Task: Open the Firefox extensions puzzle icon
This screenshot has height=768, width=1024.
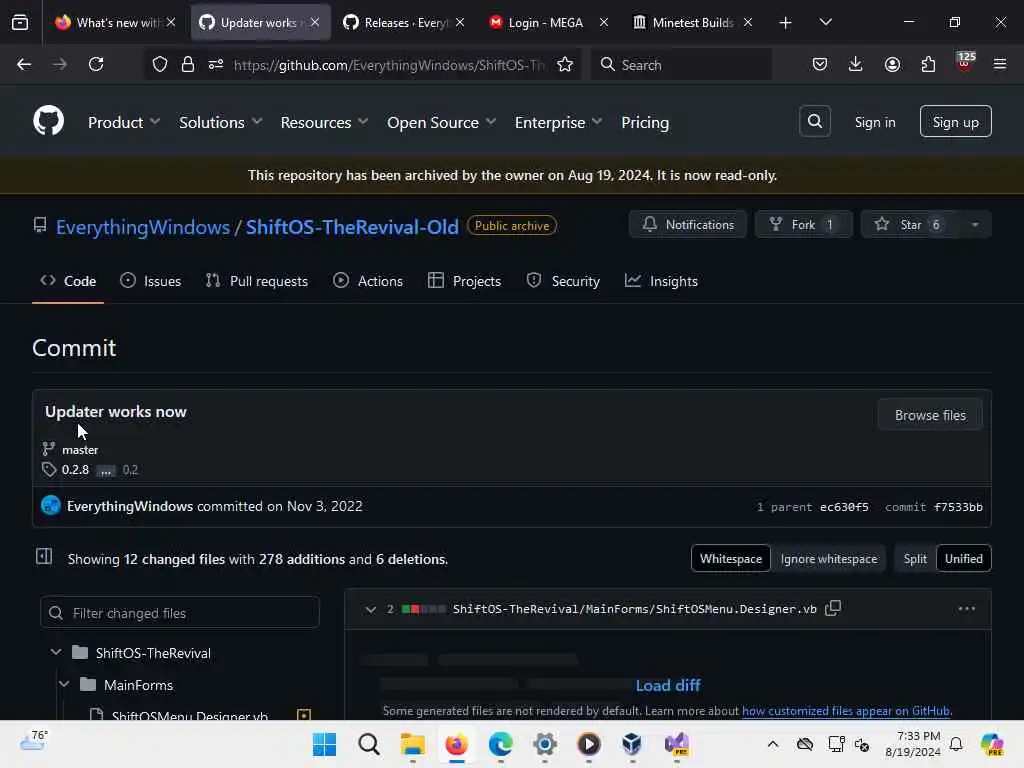Action: tap(928, 64)
